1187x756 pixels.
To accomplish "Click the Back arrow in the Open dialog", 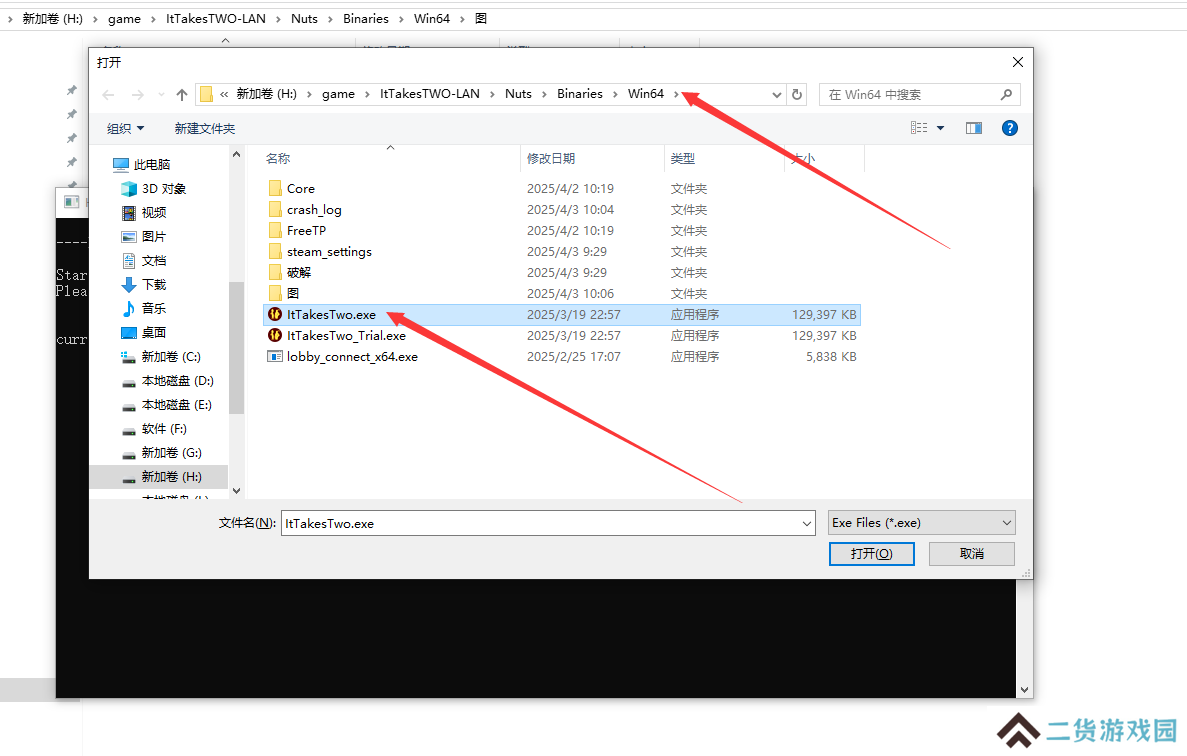I will [108, 95].
